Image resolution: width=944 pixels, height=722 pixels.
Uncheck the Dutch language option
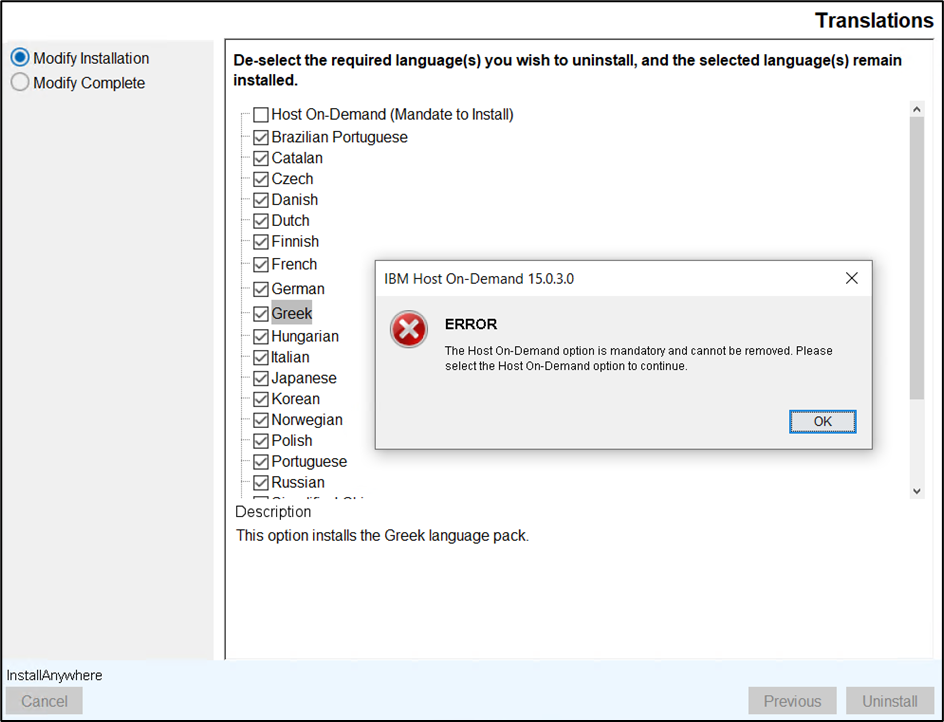261,221
